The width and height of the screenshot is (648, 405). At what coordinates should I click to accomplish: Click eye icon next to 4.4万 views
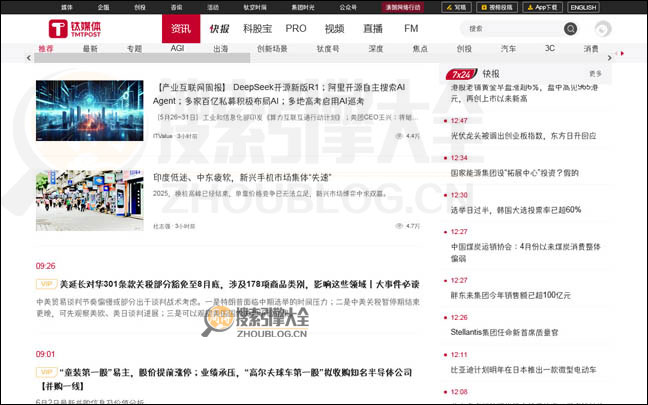click(399, 136)
